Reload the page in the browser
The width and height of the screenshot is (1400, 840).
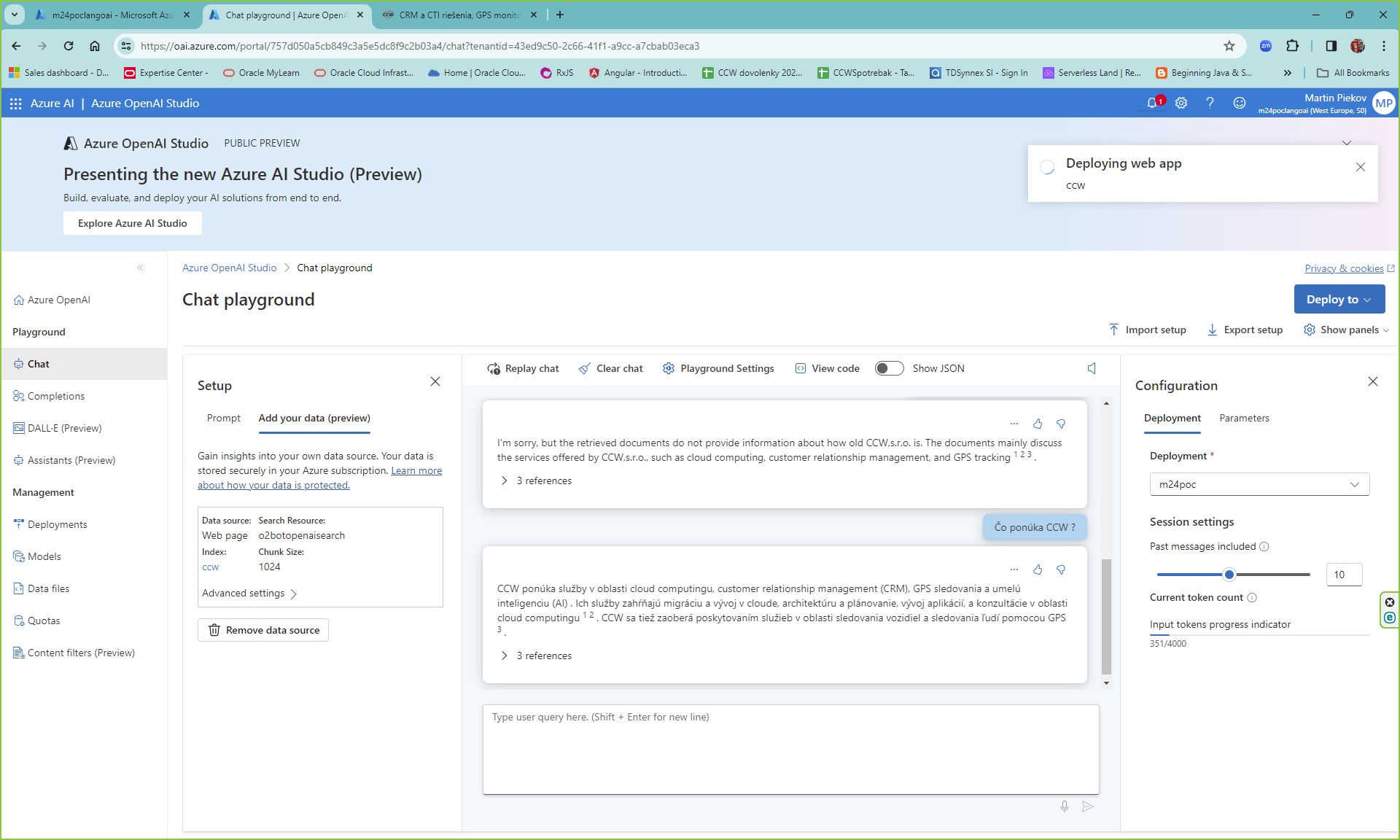69,46
